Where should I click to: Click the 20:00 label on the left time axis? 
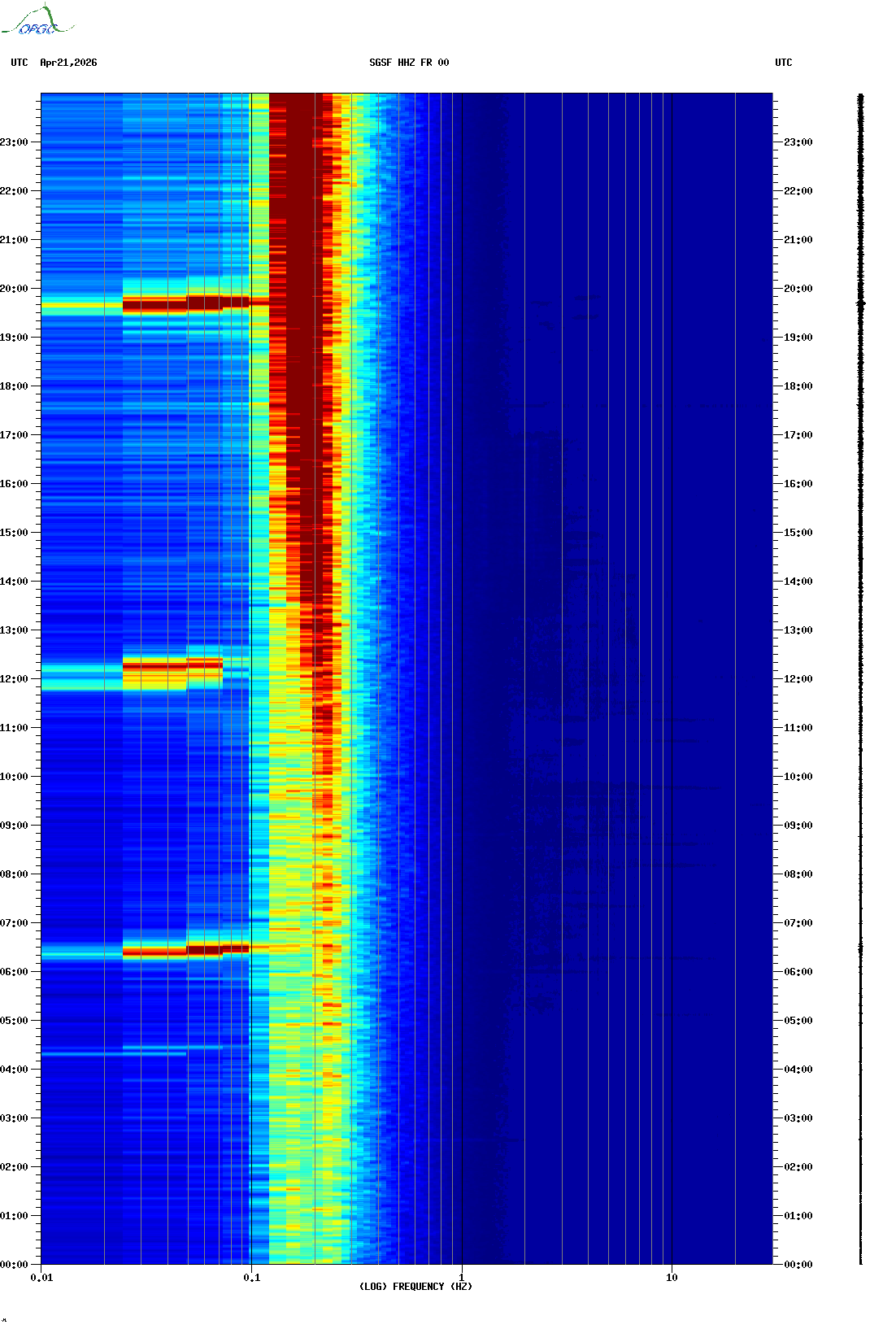(x=14, y=289)
